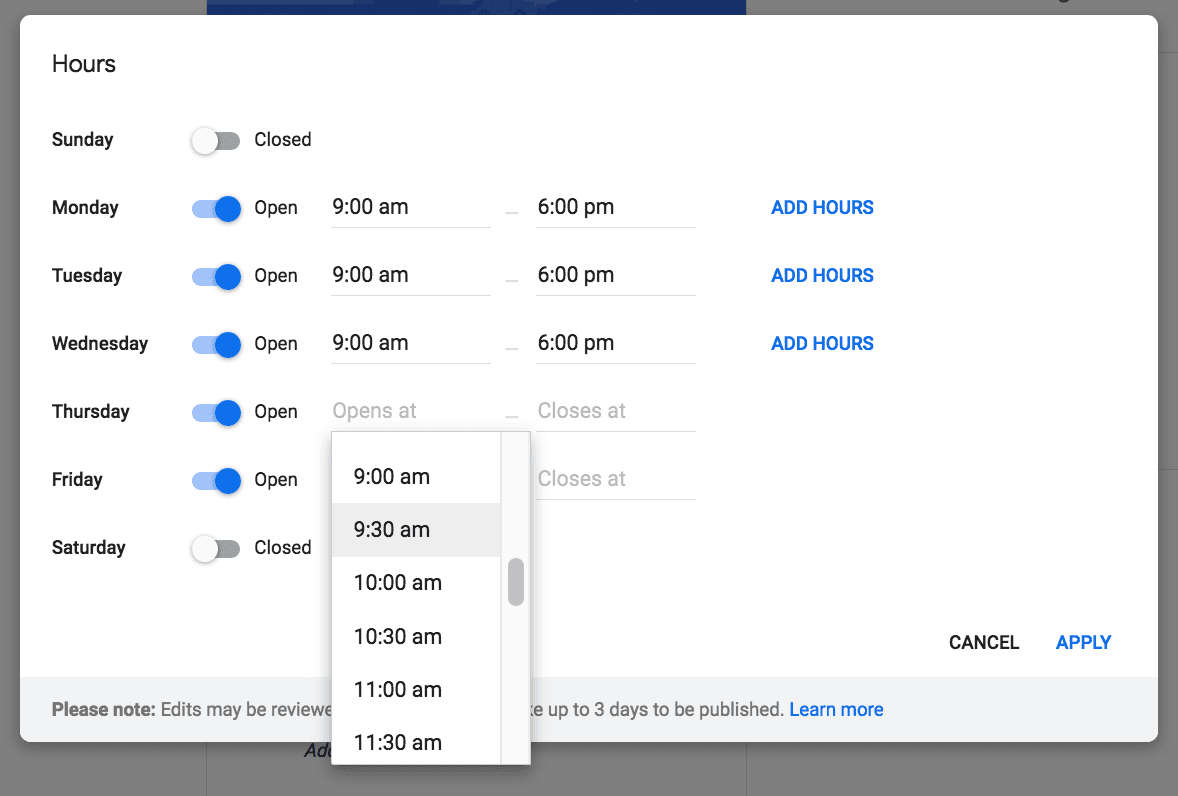Open Tuesday closing time dropdown

(616, 276)
